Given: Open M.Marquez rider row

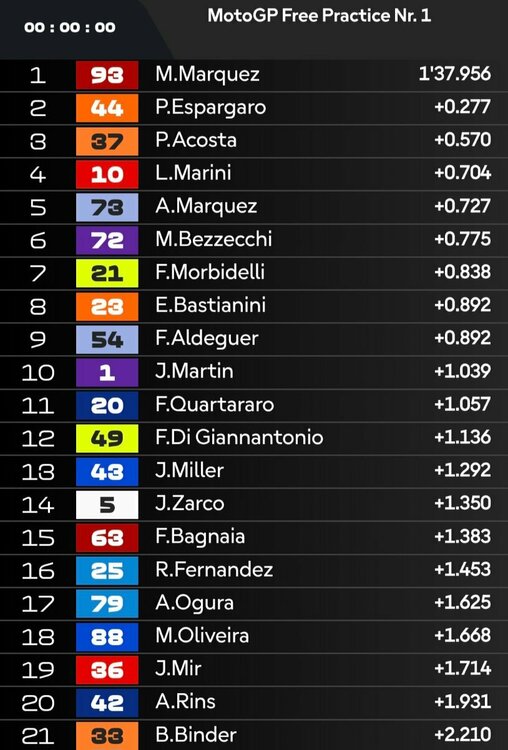Looking at the screenshot, I should tap(254, 75).
